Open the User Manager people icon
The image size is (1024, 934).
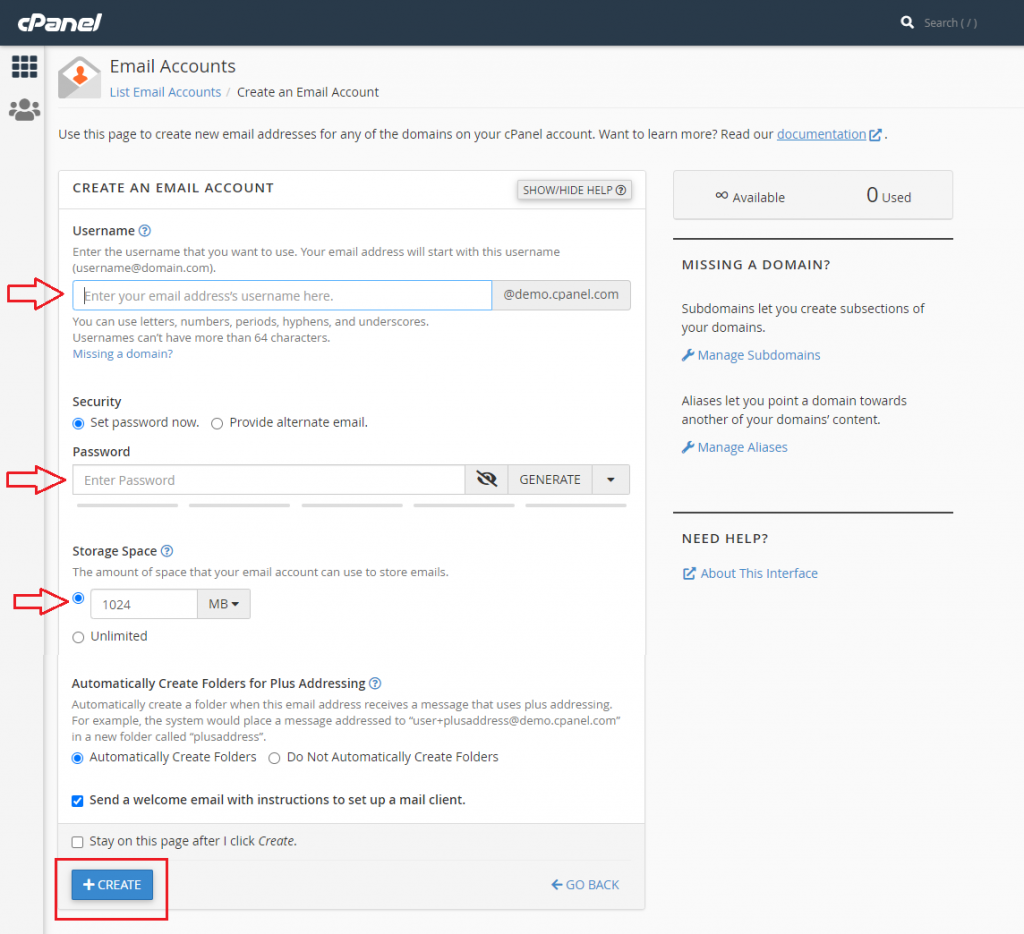pyautogui.click(x=25, y=110)
